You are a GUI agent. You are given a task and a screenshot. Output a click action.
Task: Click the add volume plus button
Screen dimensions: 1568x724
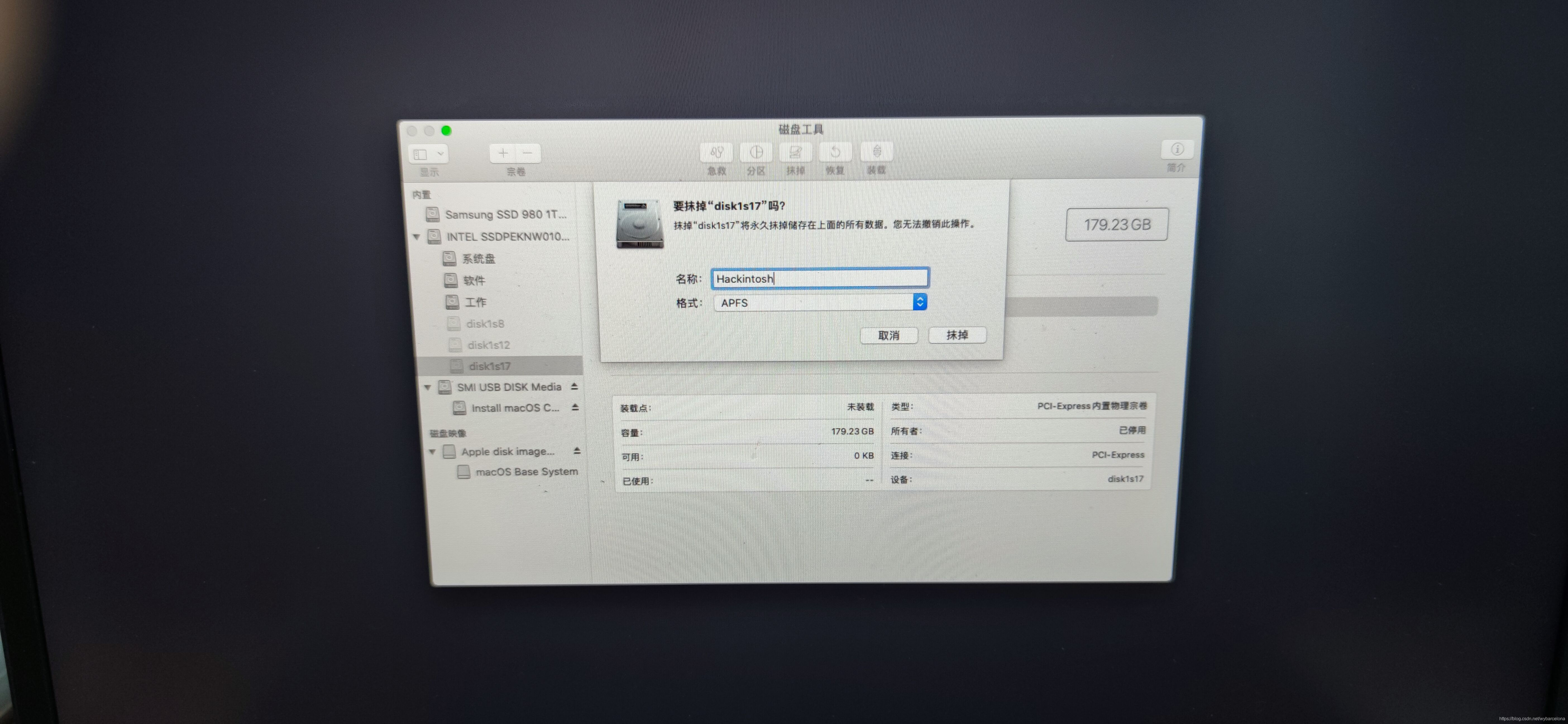[x=503, y=153]
